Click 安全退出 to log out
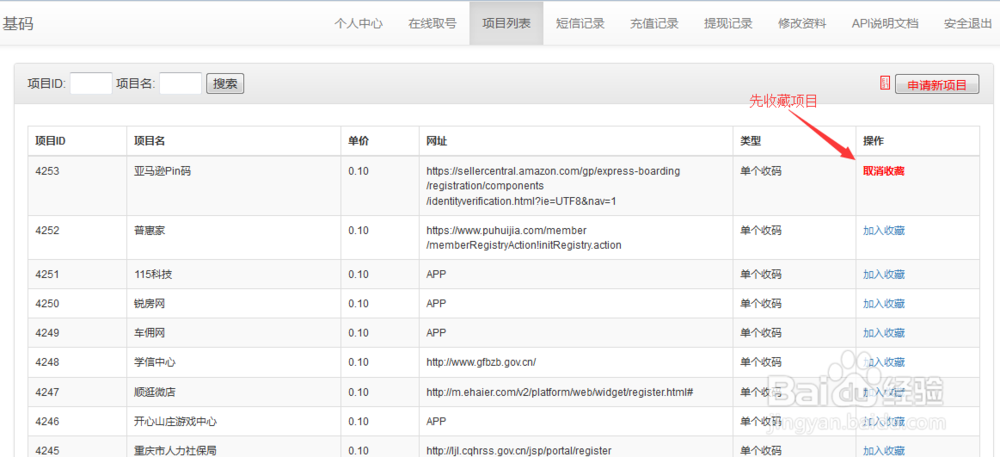 pyautogui.click(x=968, y=24)
